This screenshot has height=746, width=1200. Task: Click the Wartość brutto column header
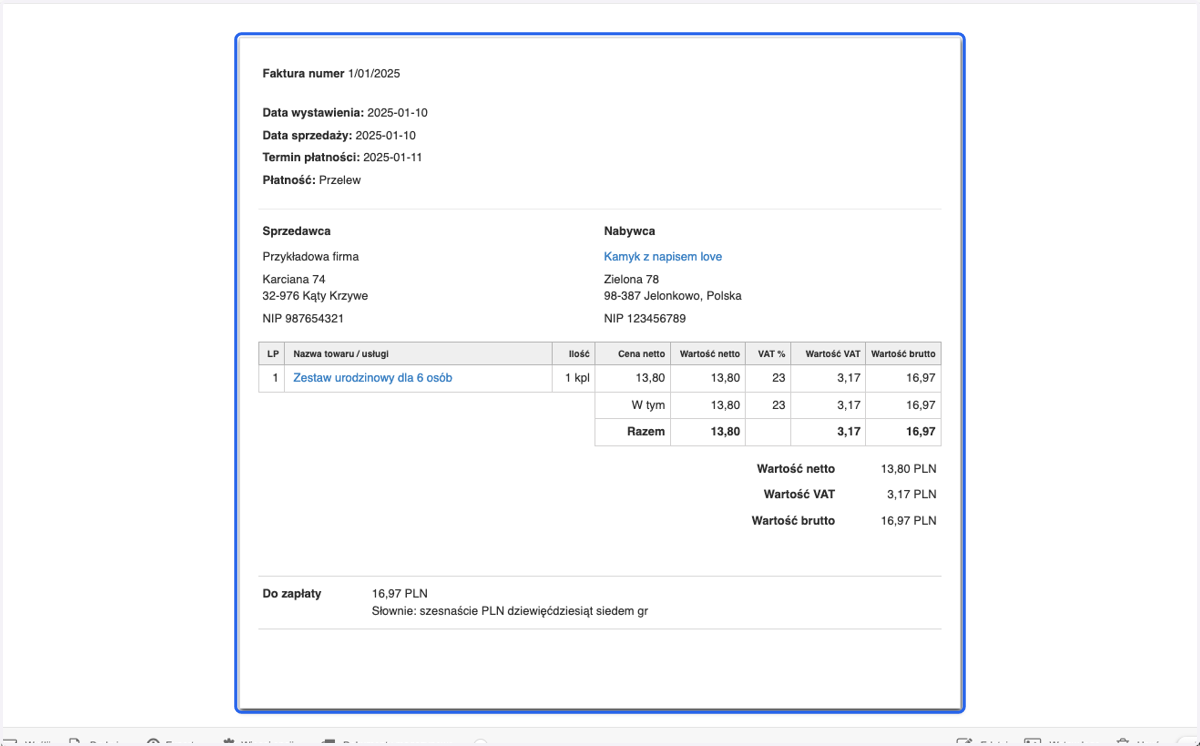(x=904, y=354)
